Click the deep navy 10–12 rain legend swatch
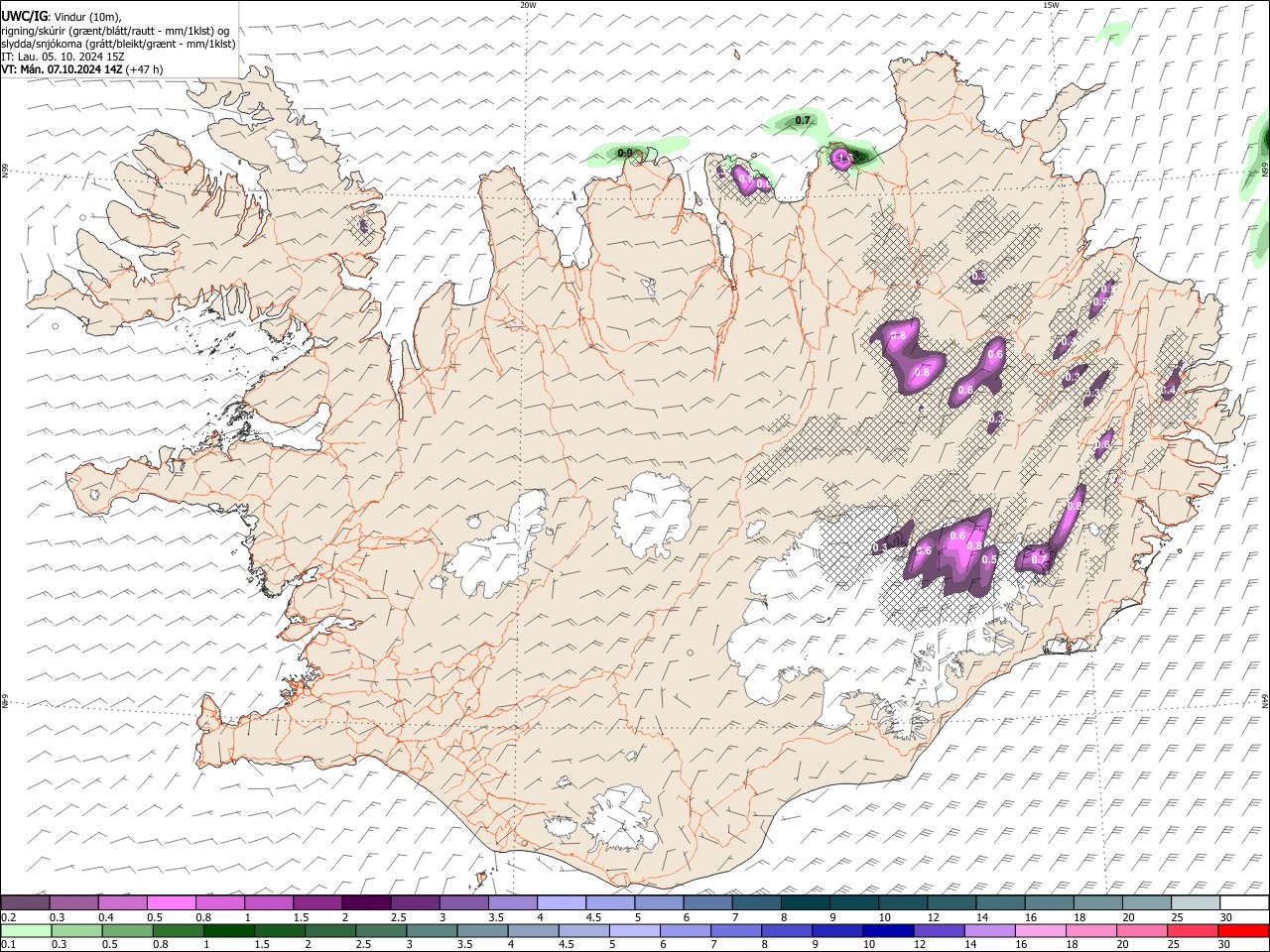The width and height of the screenshot is (1270, 952). 888,930
